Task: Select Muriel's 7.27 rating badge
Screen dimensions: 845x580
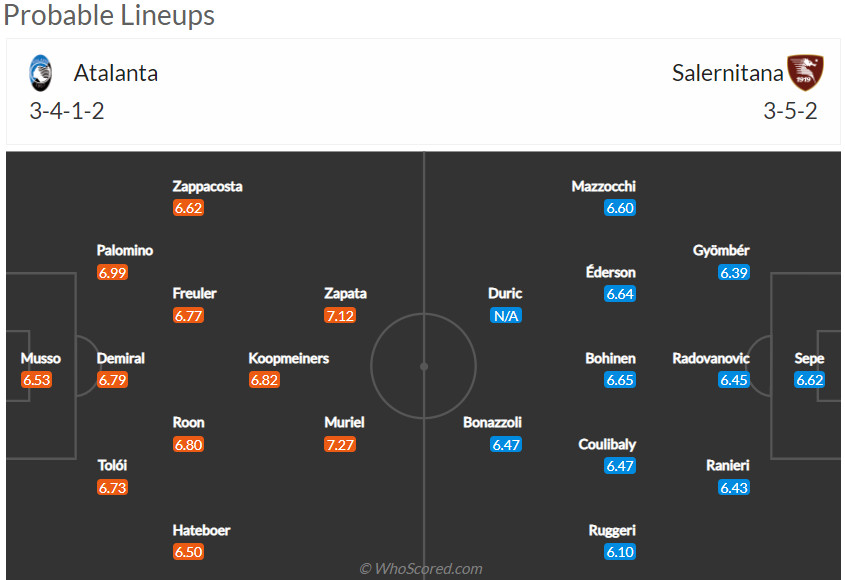Action: coord(340,445)
